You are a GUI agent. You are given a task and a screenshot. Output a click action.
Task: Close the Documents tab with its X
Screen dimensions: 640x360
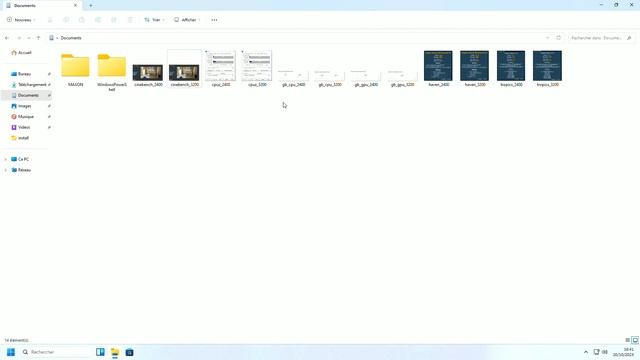tap(76, 6)
